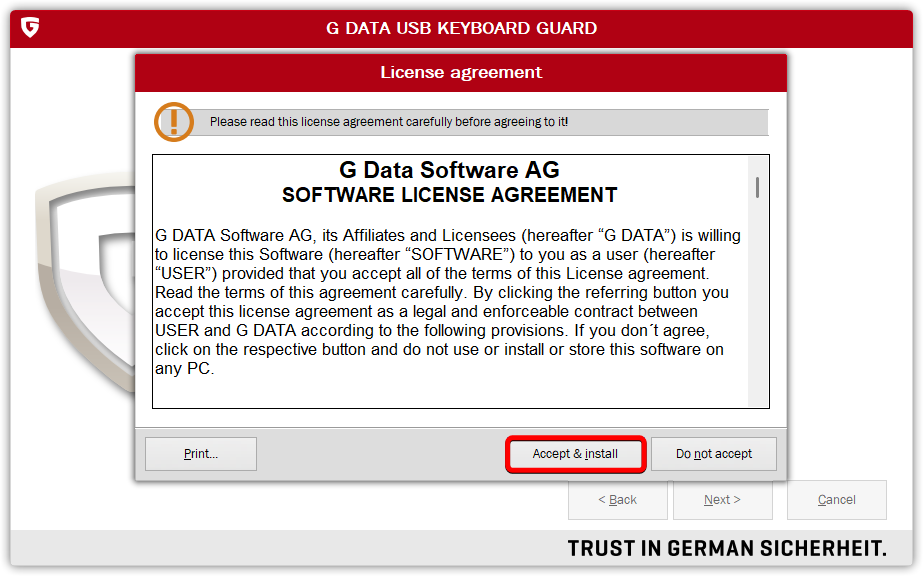The height and width of the screenshot is (576, 923).
Task: Click the license paragraph ending 'any PC.'
Action: click(448, 302)
